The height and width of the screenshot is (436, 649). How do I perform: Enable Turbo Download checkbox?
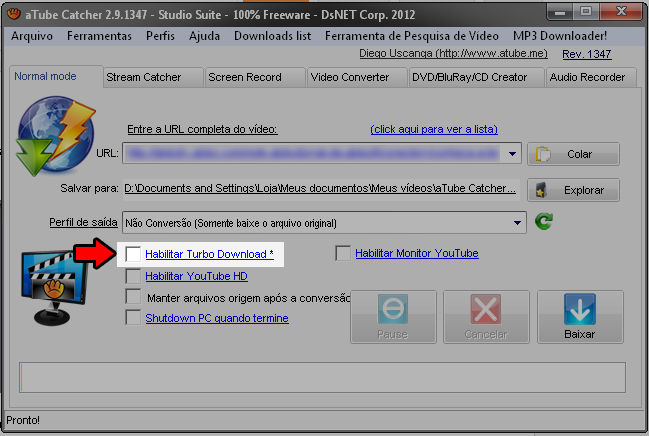pos(133,254)
